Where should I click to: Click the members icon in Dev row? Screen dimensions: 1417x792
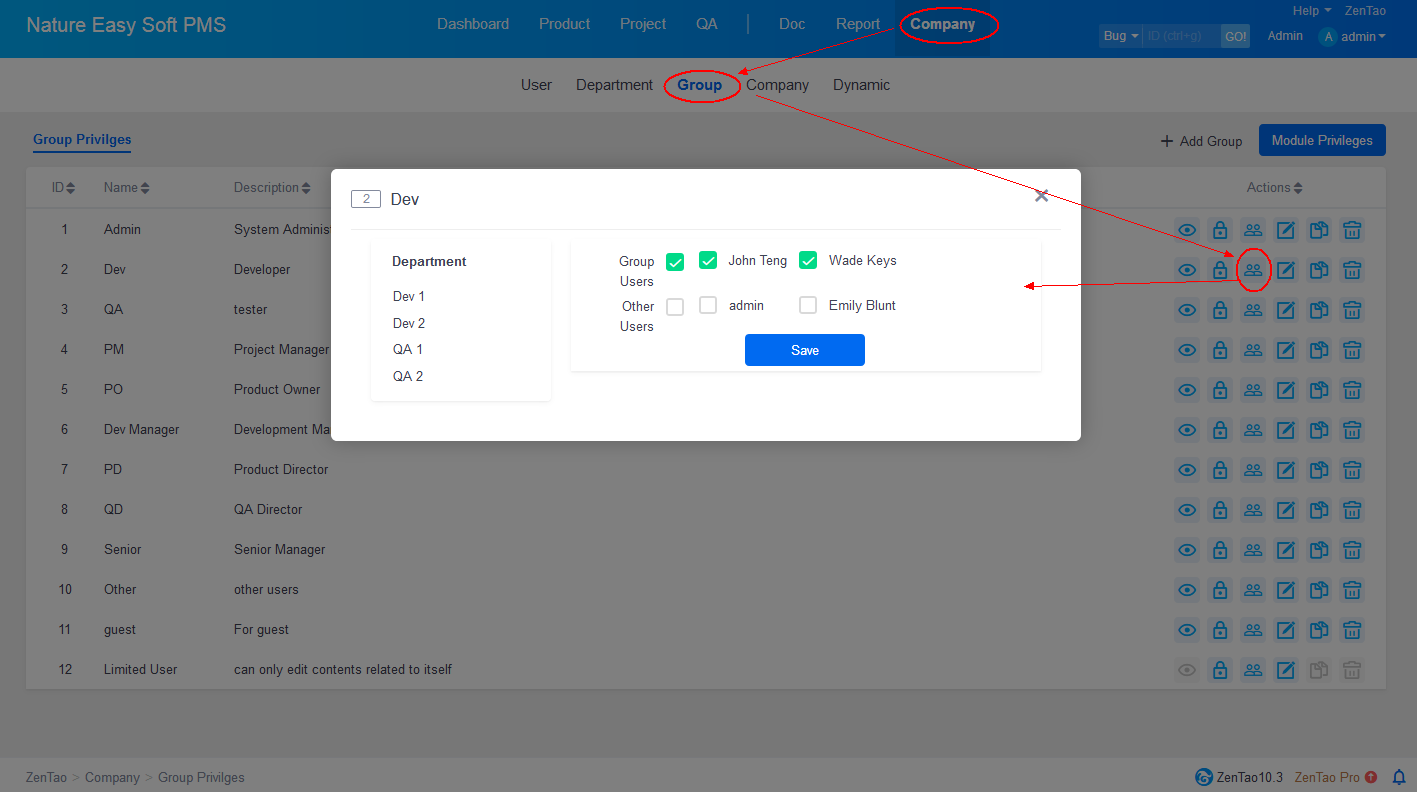pos(1253,270)
